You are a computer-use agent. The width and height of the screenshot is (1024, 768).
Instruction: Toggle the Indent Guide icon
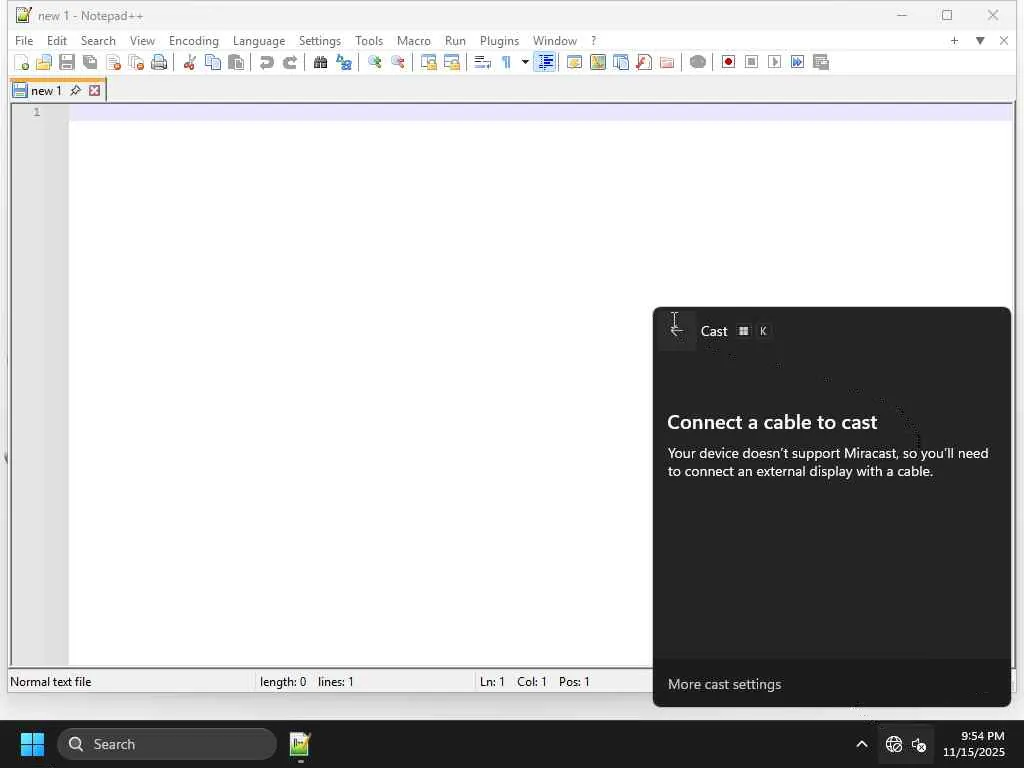[545, 62]
